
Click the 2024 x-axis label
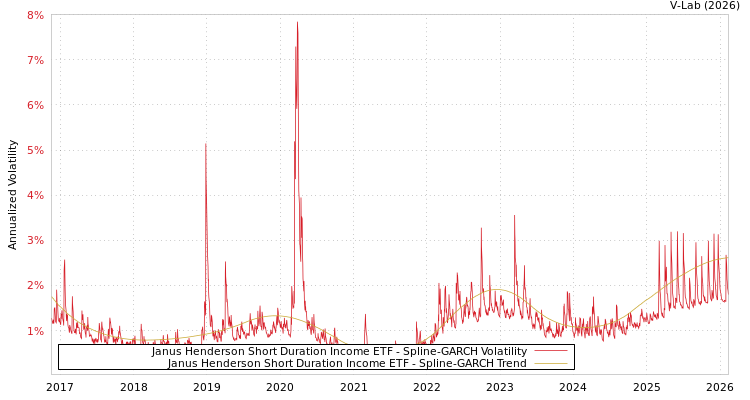(573, 387)
